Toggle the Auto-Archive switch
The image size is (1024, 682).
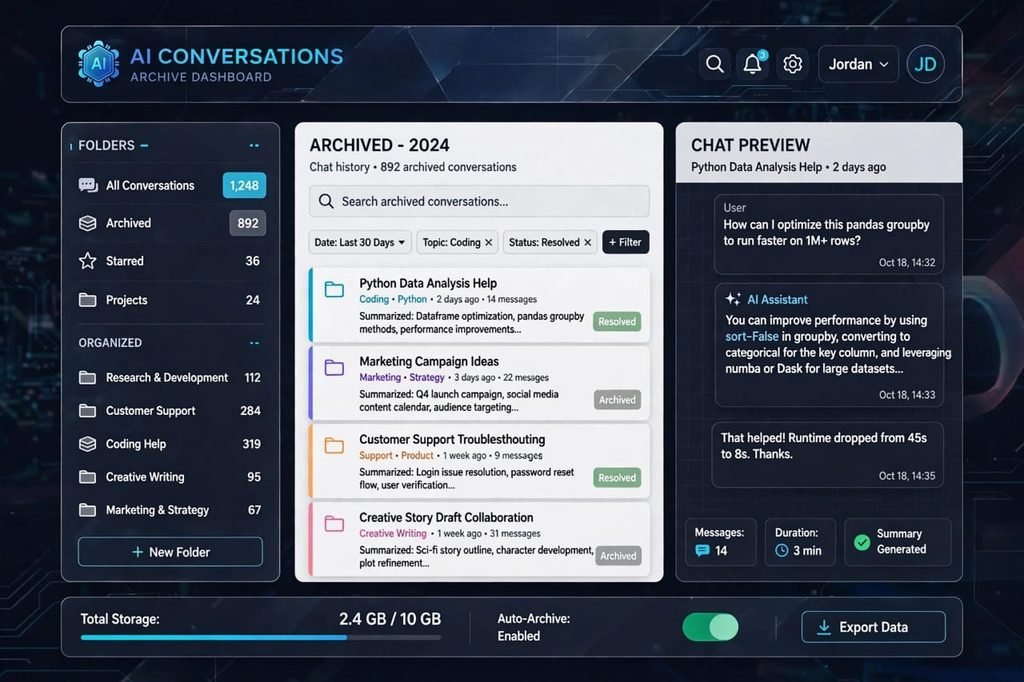coord(711,627)
